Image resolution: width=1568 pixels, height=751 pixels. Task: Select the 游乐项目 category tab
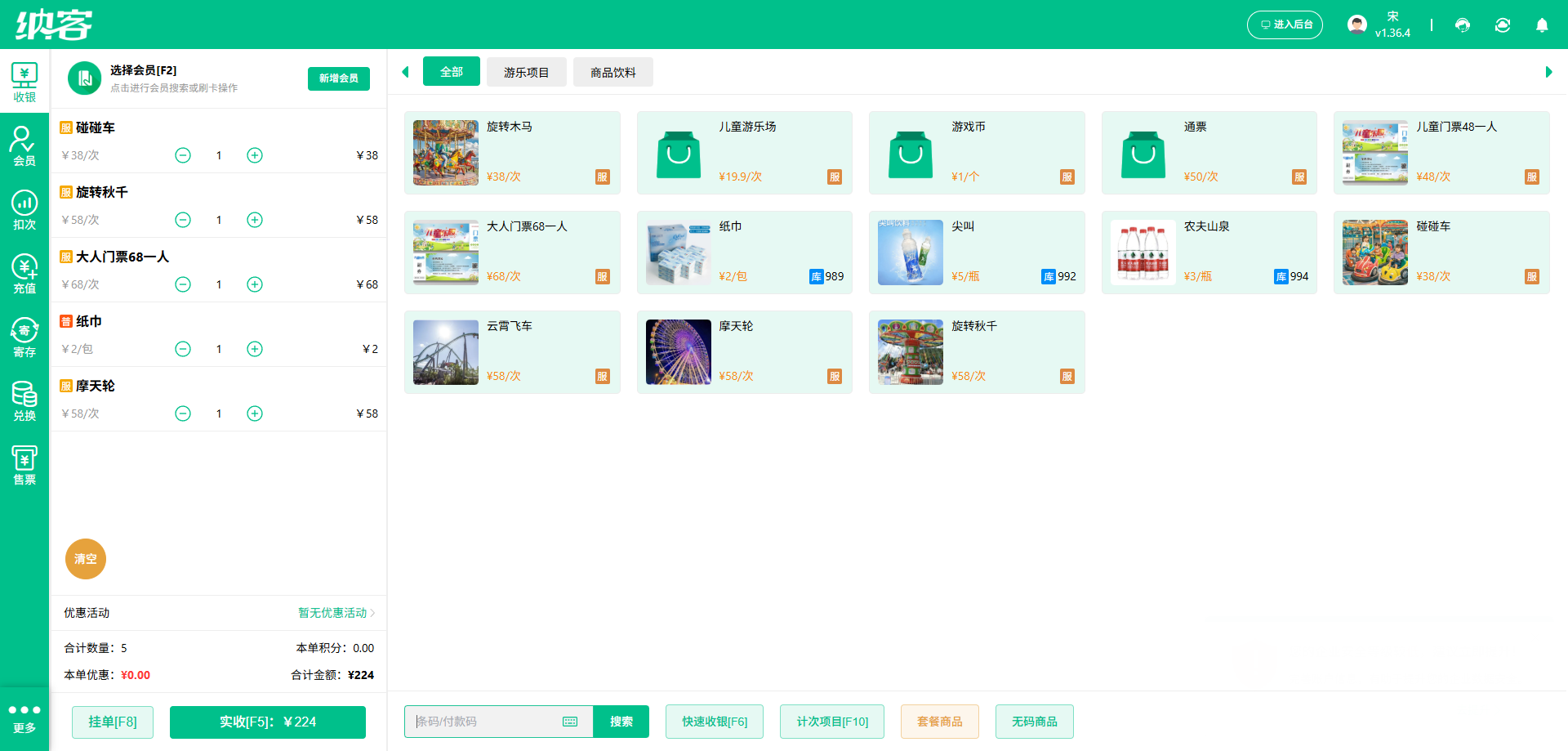click(526, 72)
